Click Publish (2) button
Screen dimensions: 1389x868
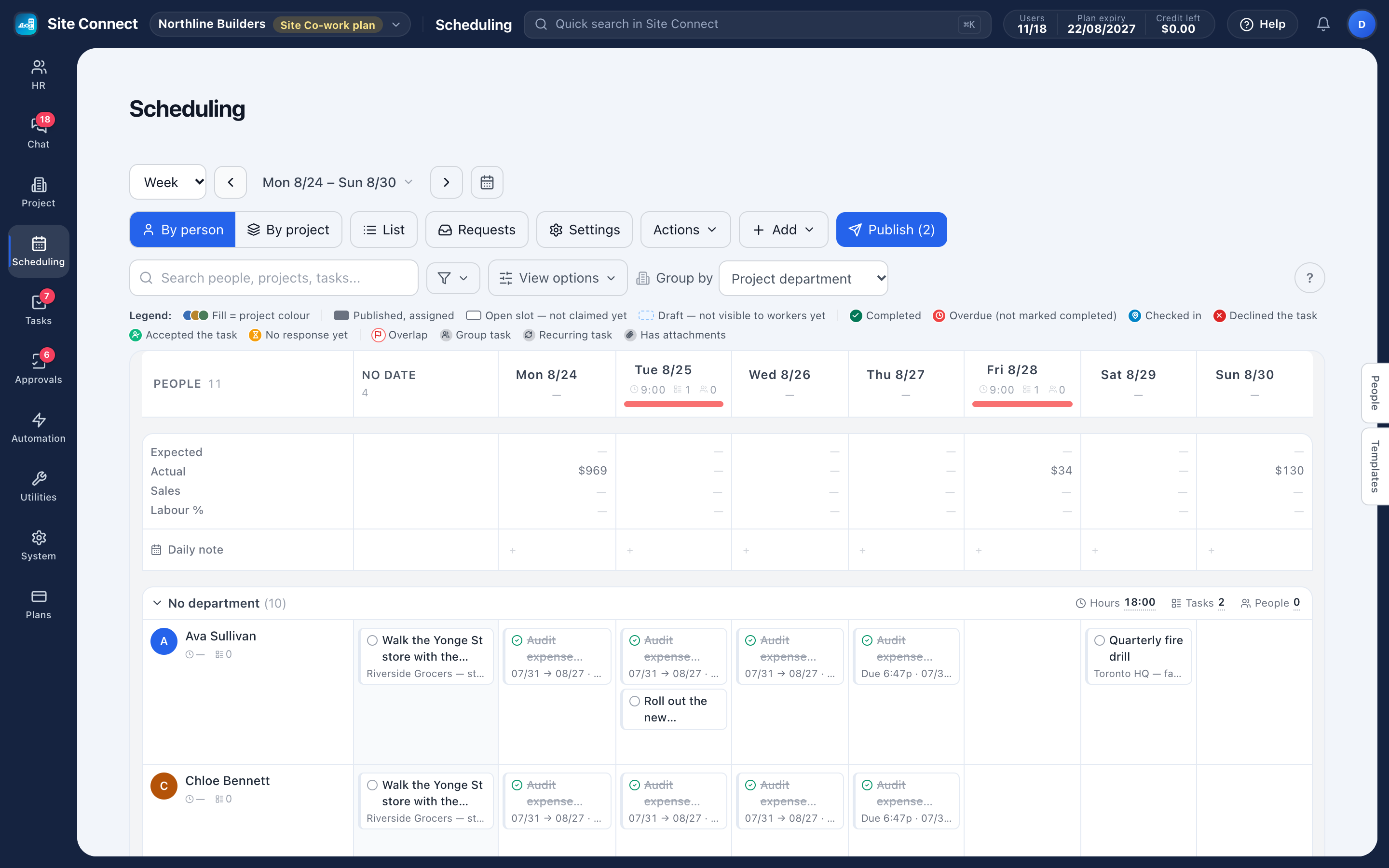point(891,230)
